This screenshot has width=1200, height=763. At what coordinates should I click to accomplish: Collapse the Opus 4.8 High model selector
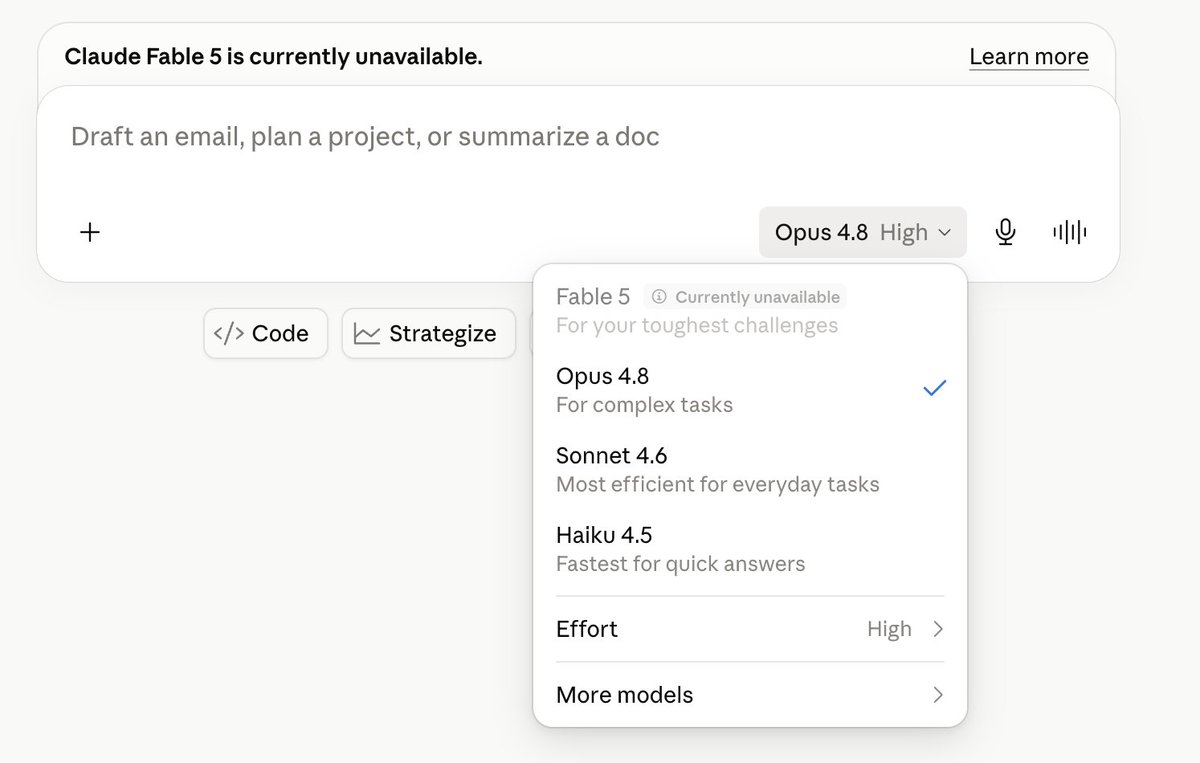click(863, 232)
